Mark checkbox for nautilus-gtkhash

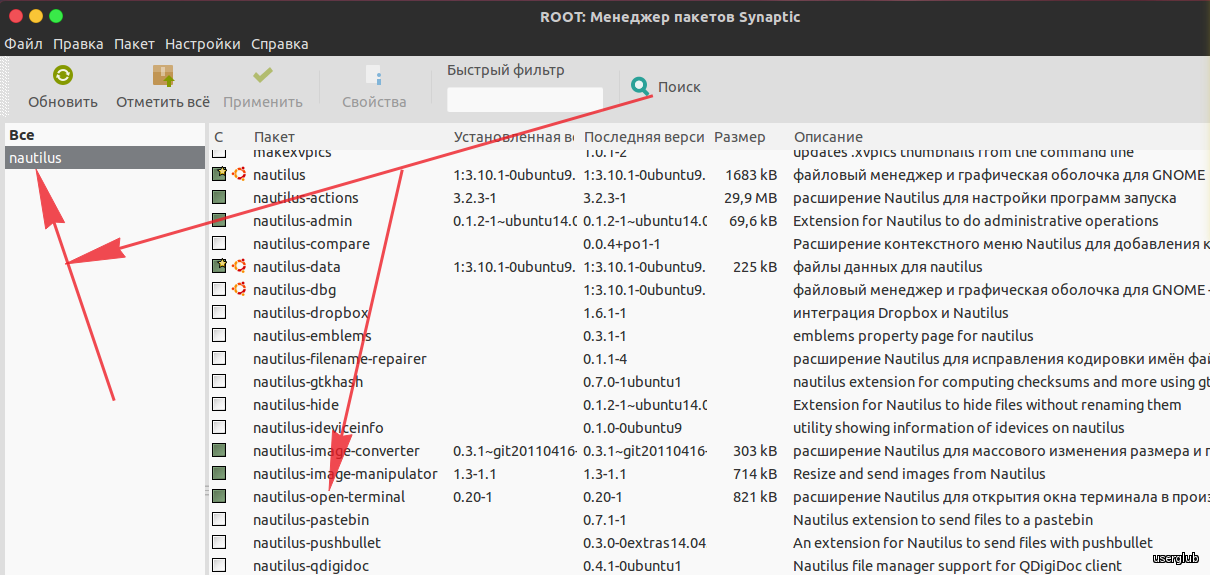(x=219, y=381)
